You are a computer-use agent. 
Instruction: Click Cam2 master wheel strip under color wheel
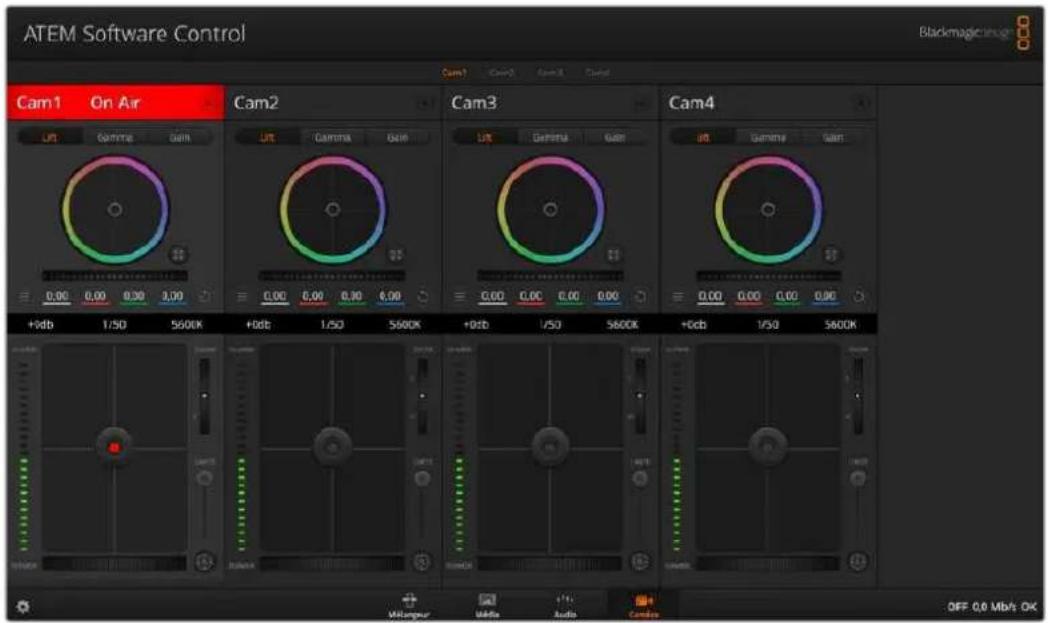[332, 275]
